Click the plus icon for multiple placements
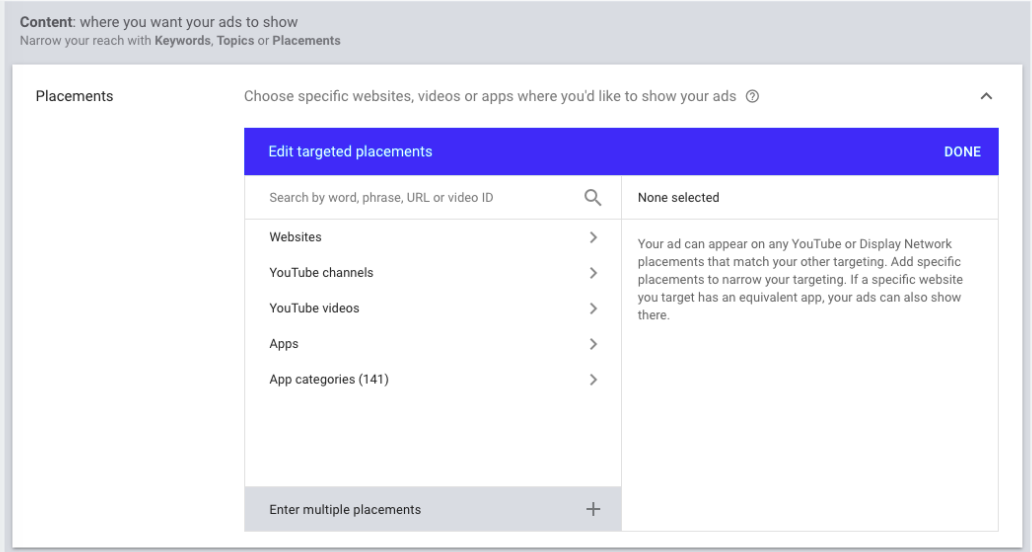 (593, 509)
